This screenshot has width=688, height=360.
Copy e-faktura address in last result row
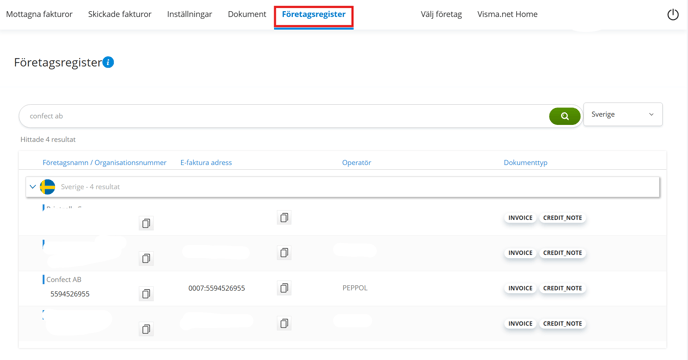pyautogui.click(x=284, y=324)
